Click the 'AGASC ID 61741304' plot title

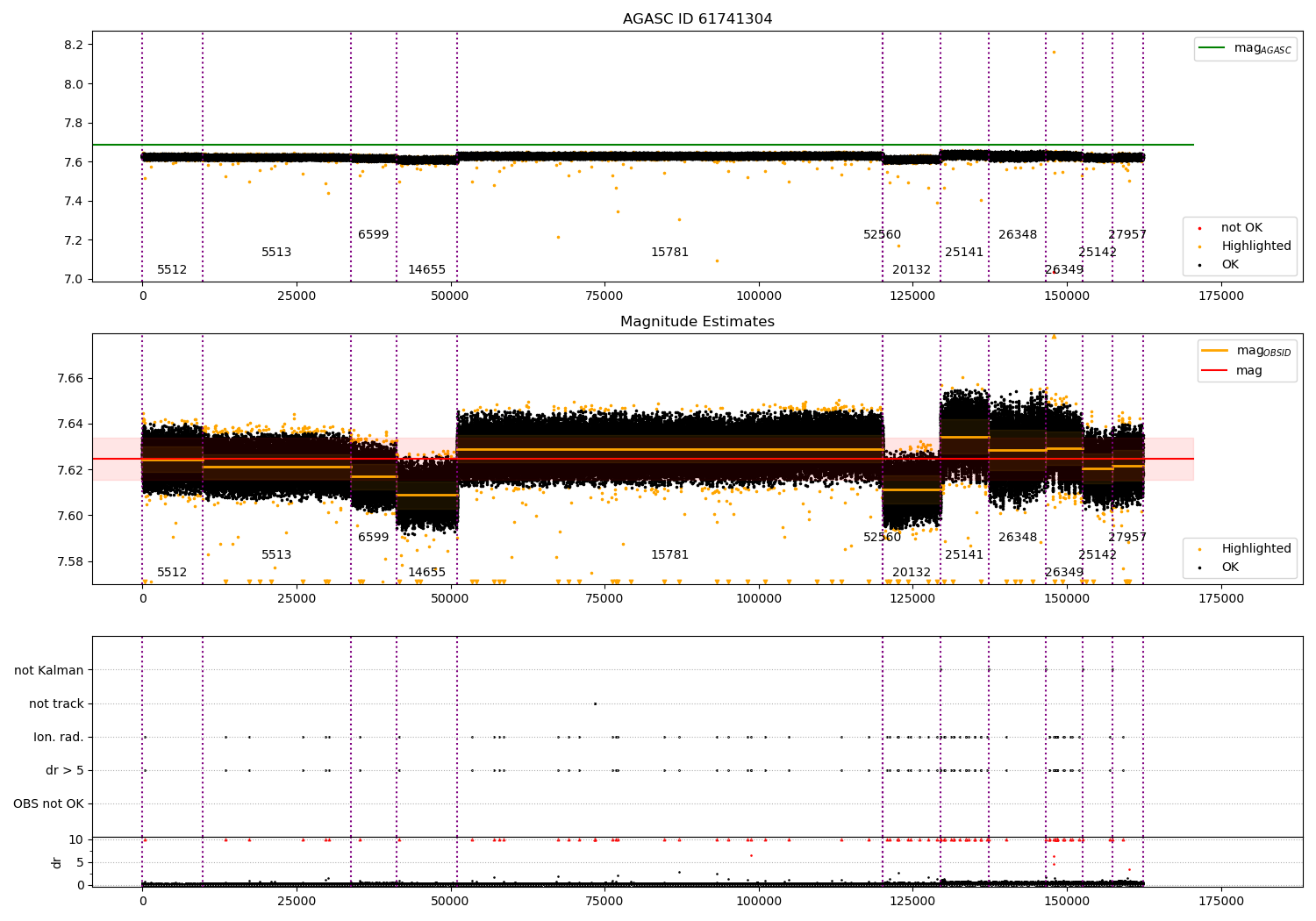(x=697, y=19)
